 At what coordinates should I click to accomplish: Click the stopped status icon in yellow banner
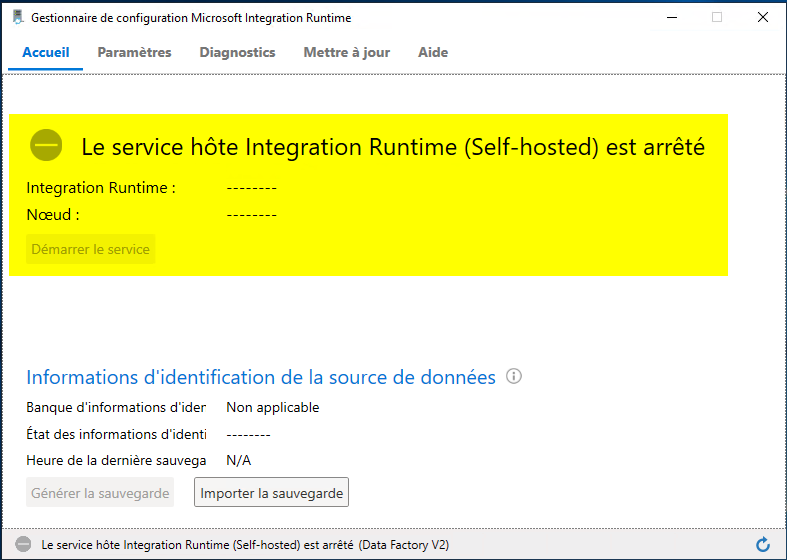pos(46,145)
